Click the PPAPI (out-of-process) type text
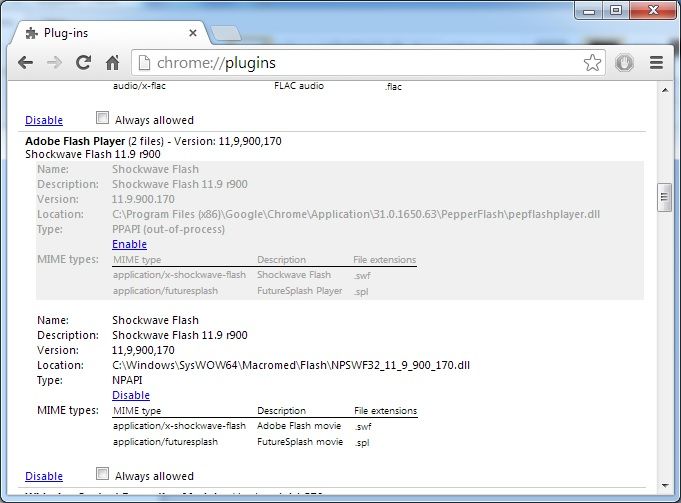681x503 pixels. (169, 229)
